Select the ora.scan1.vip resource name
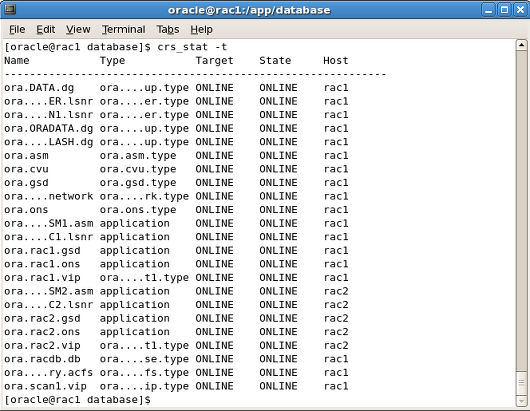The width and height of the screenshot is (530, 411). pos(45,386)
